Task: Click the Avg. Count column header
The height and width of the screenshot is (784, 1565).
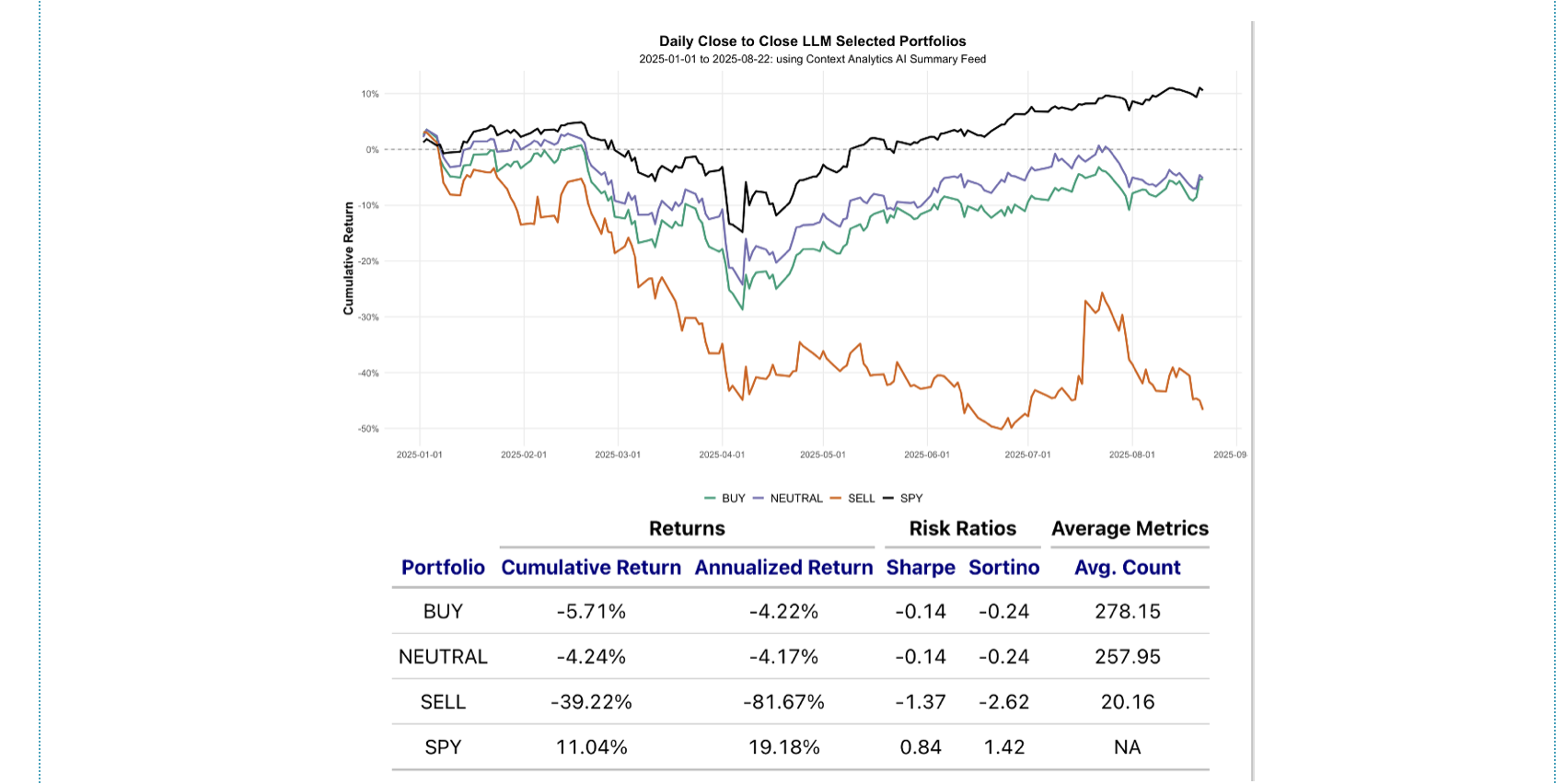Action: [1127, 568]
